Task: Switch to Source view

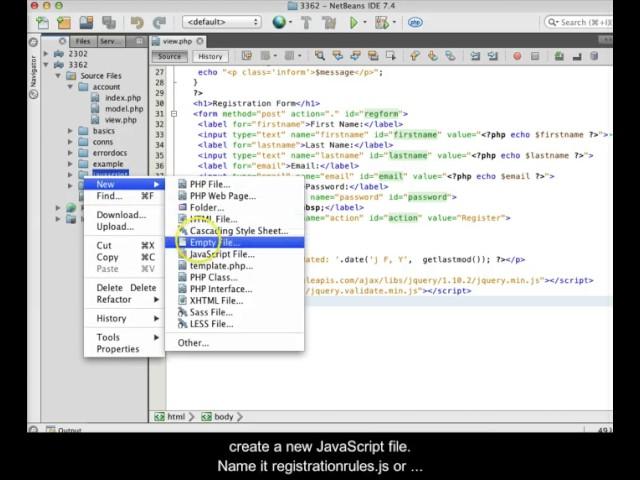Action: point(169,56)
